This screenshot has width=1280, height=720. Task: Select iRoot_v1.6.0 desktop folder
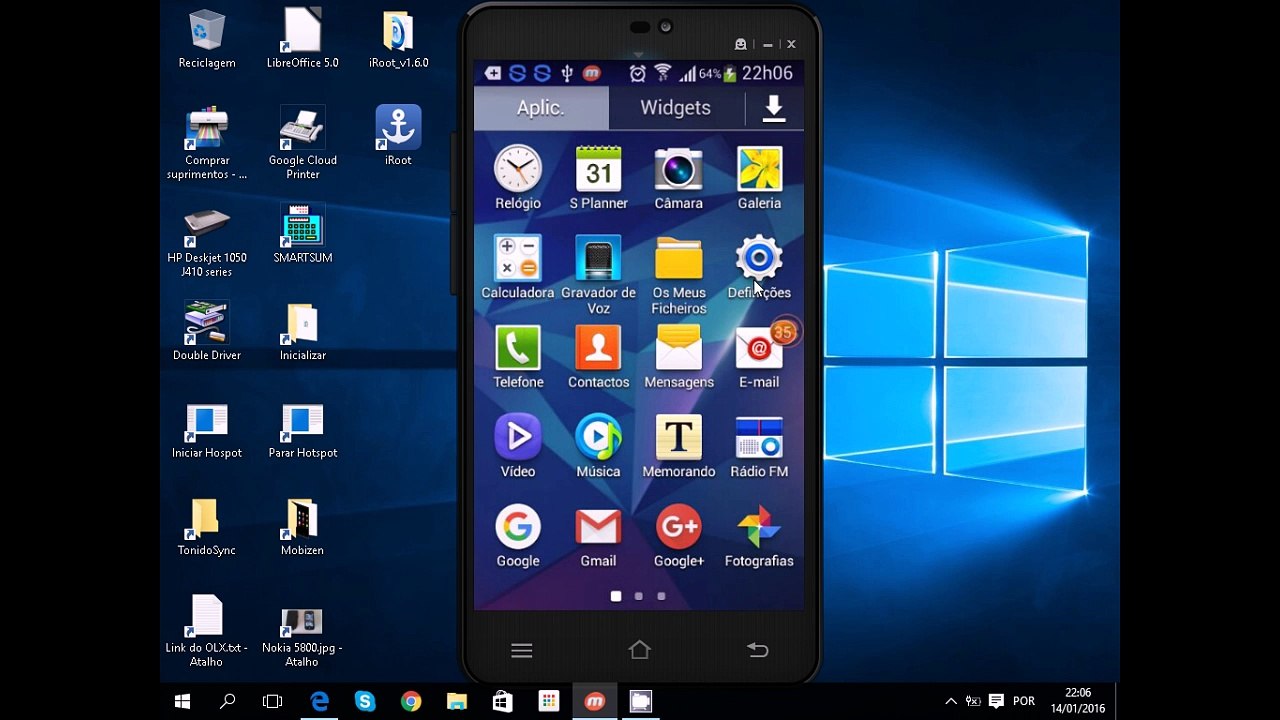[x=398, y=39]
